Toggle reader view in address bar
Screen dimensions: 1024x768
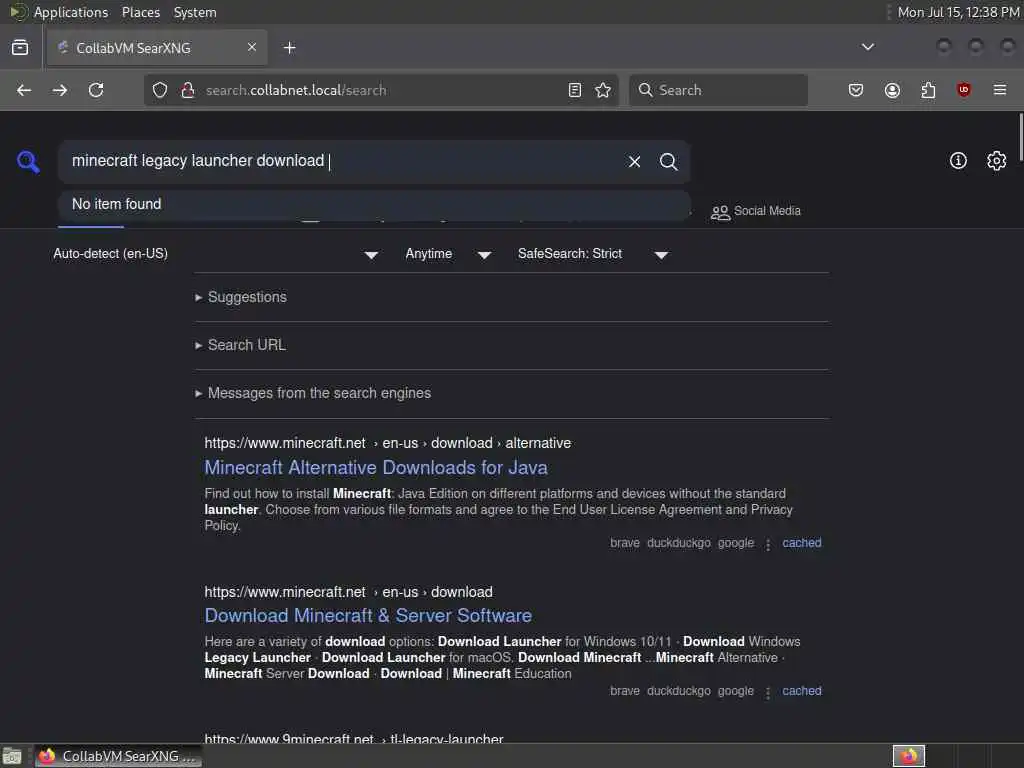click(x=575, y=90)
